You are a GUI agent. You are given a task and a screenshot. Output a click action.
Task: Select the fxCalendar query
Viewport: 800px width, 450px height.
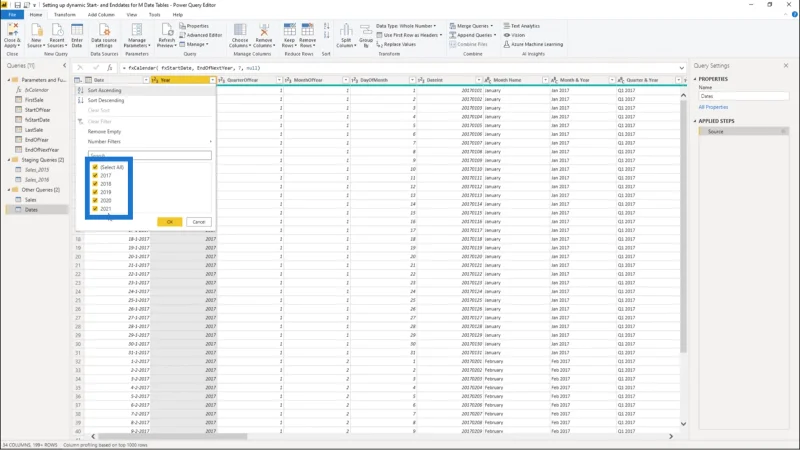tap(37, 90)
